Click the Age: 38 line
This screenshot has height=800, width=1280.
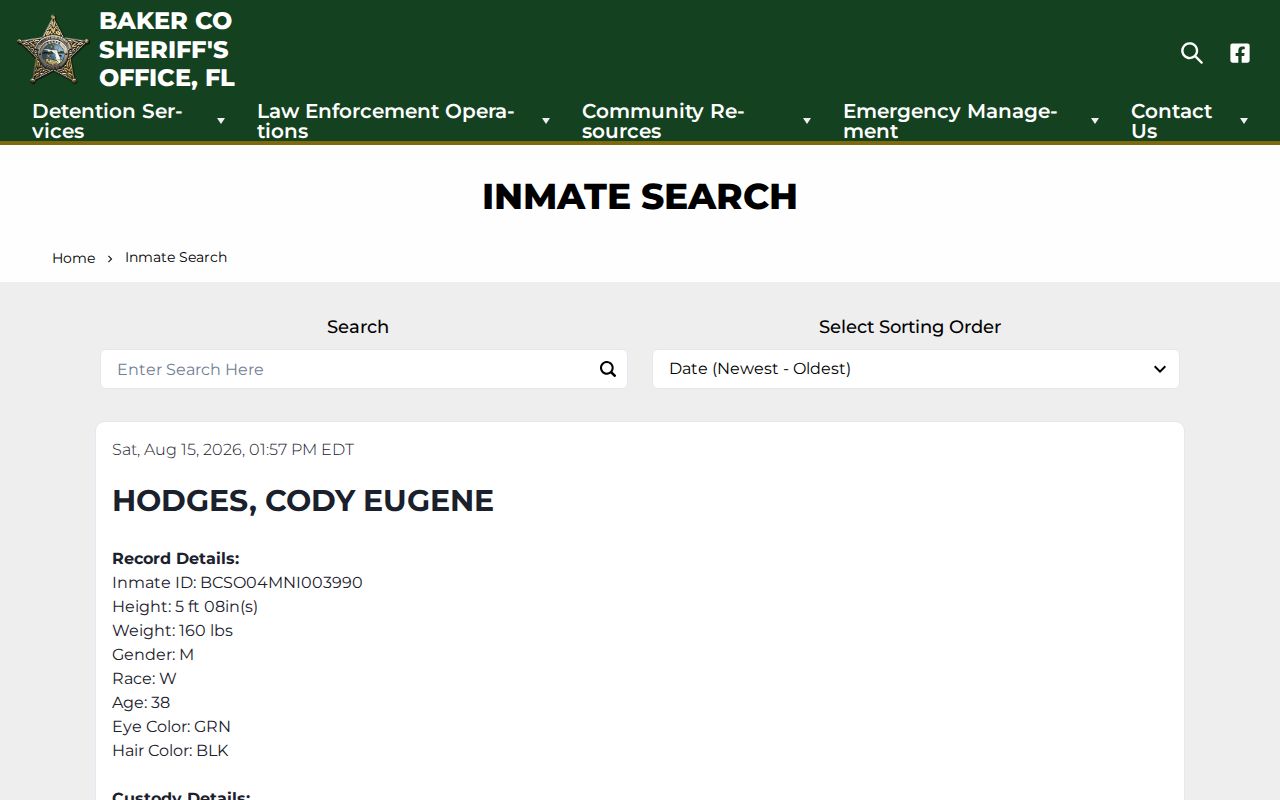click(141, 703)
